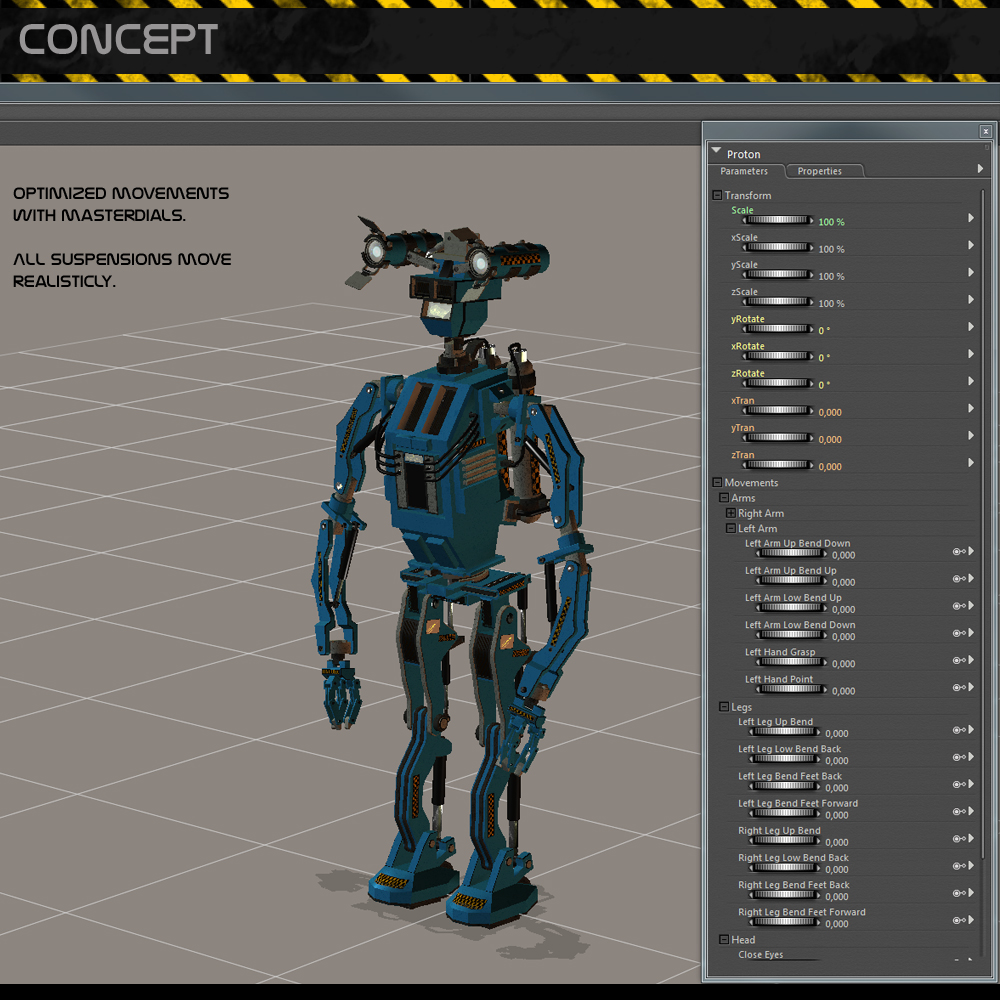Collapse the Legs group
The width and height of the screenshot is (1000, 1000).
724,707
